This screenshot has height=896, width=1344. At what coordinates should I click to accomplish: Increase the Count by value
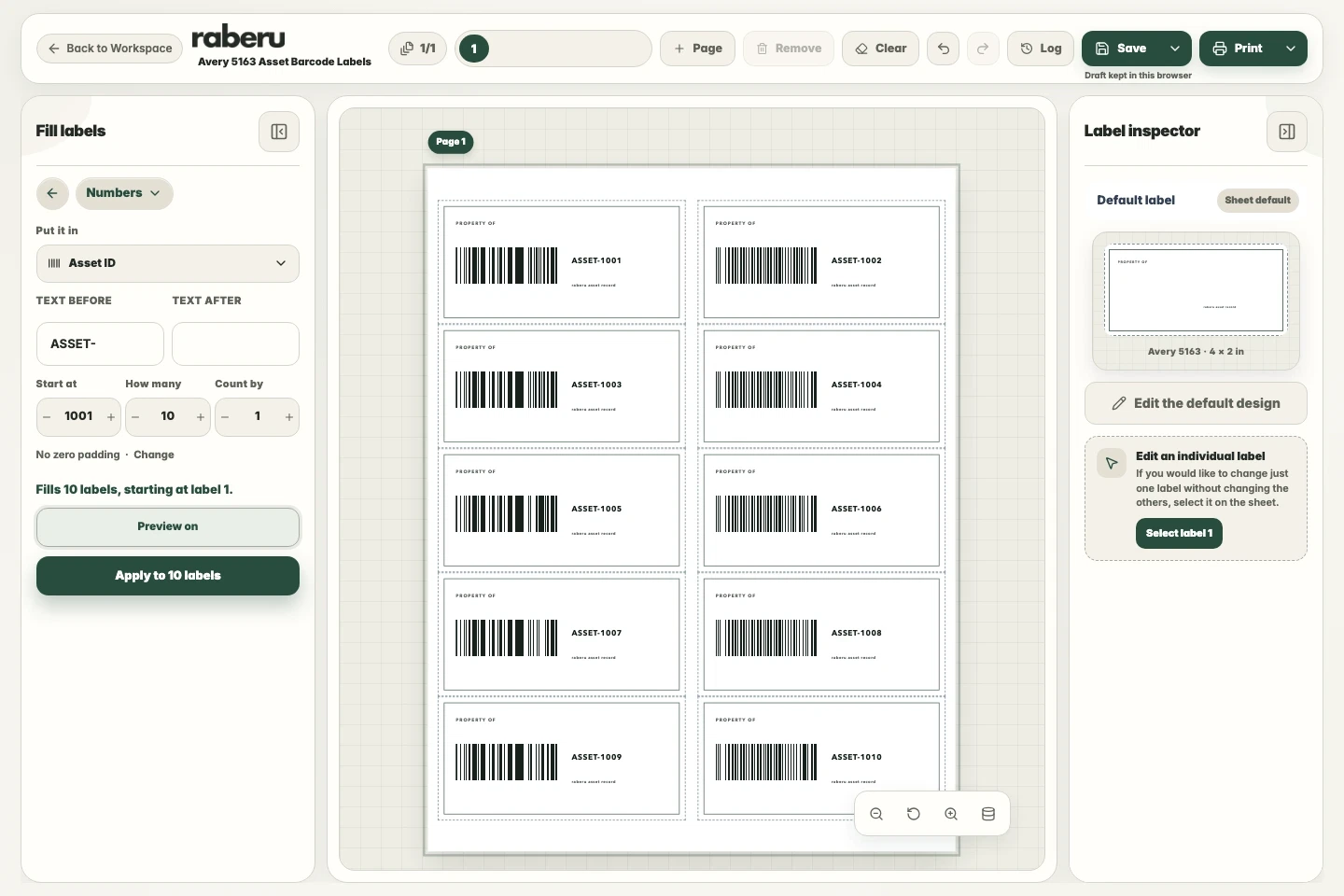[289, 417]
